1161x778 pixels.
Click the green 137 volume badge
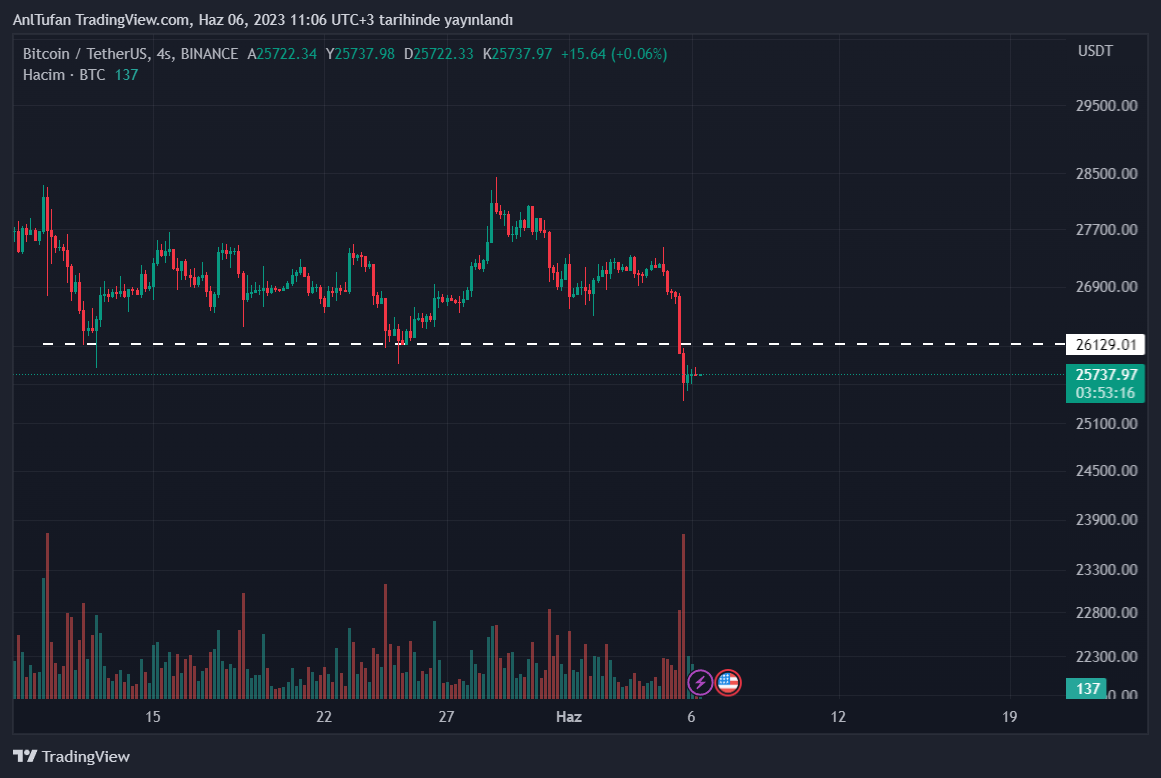pos(1089,688)
